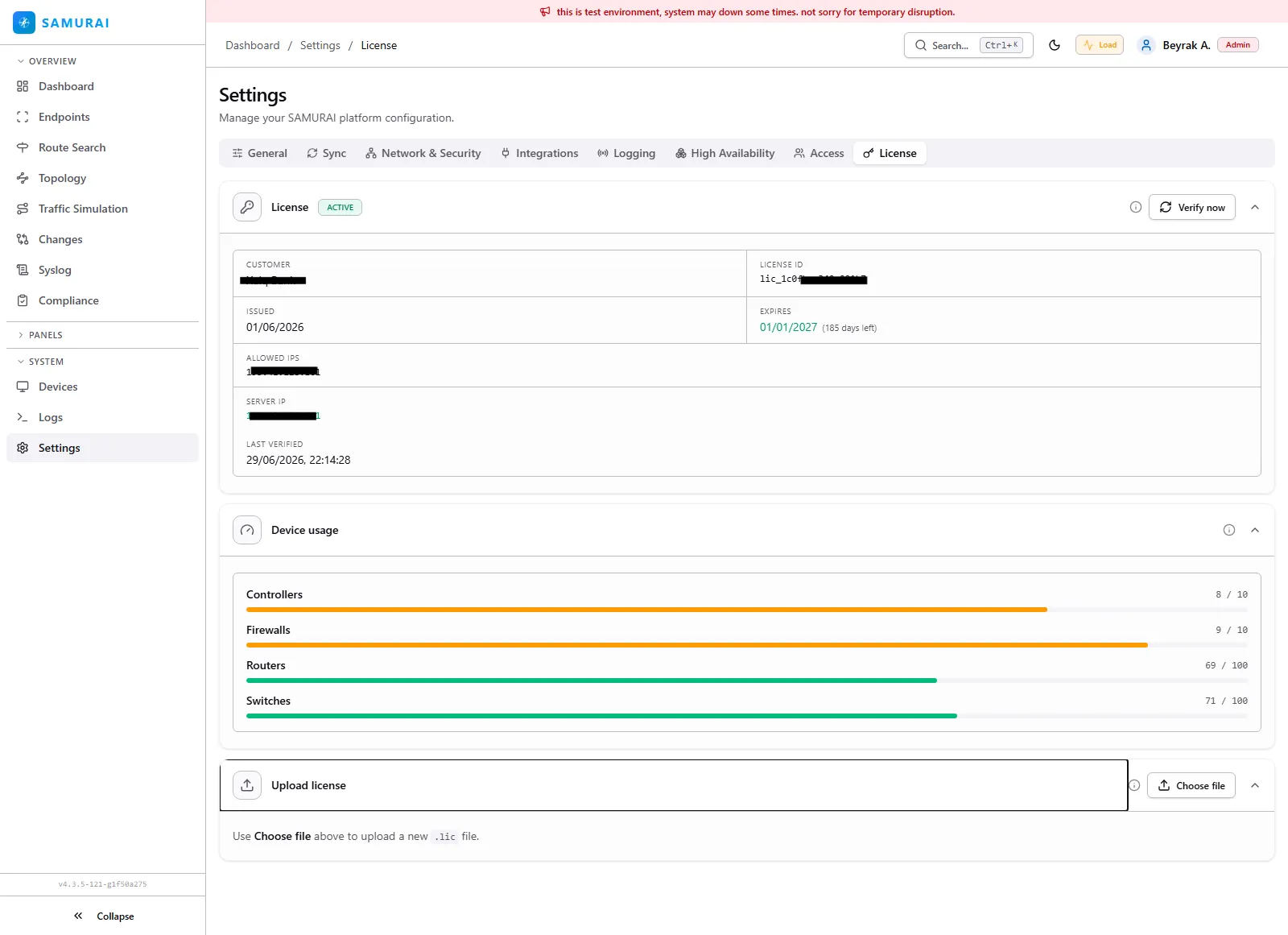The height and width of the screenshot is (935, 1288).
Task: Collapse the Upload license section chevron
Action: pos(1255,785)
